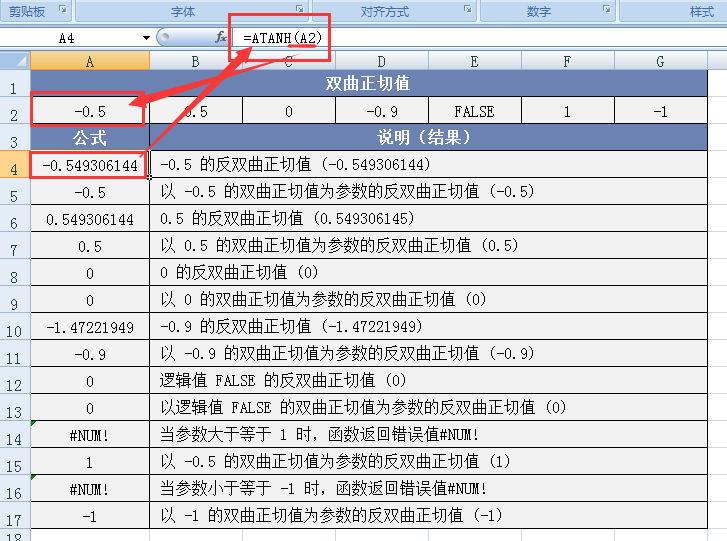Select cell A10 with -1.47221949

tap(90, 327)
